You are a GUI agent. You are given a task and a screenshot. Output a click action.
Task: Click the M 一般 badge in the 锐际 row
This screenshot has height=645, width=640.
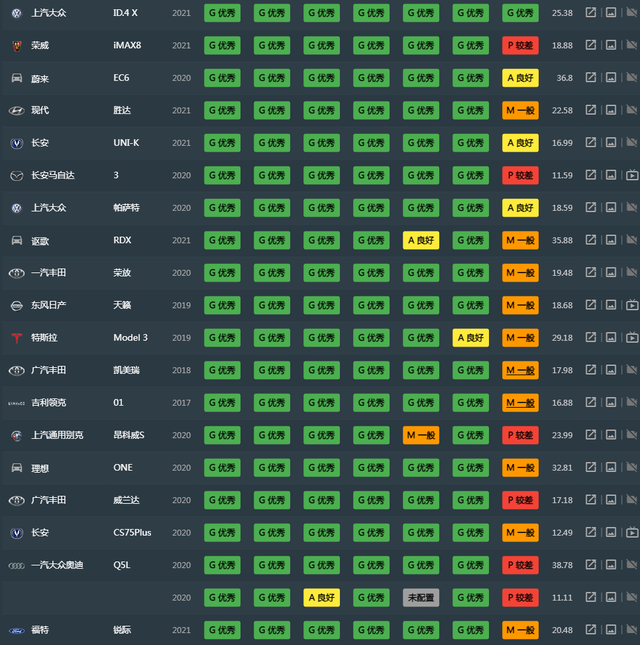coord(520,630)
